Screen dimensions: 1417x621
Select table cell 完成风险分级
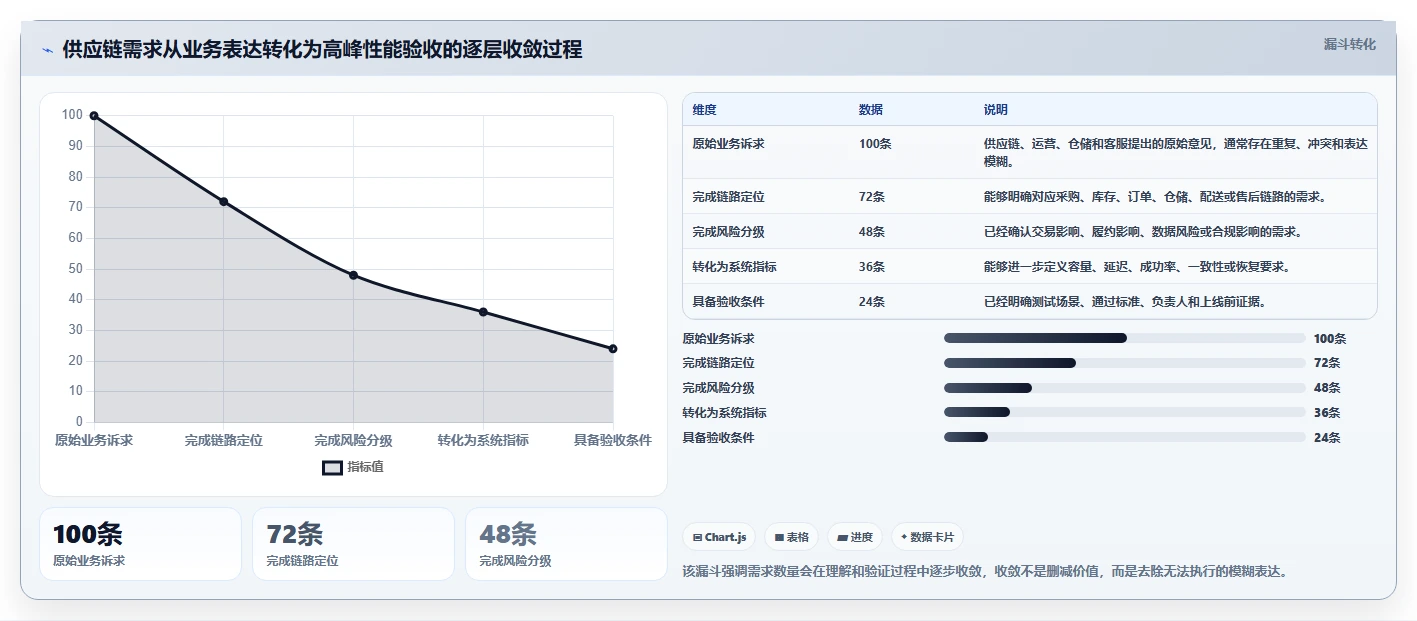(728, 232)
